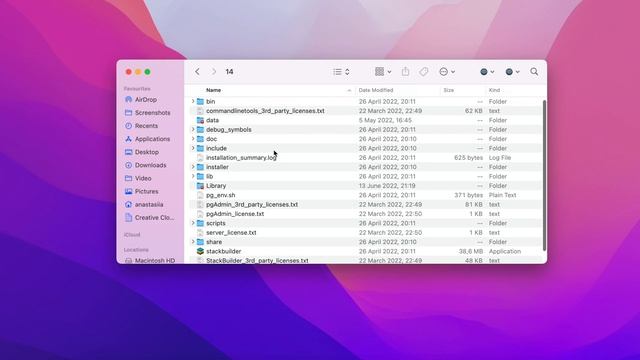Expand the debug_symbols folder

[193, 129]
